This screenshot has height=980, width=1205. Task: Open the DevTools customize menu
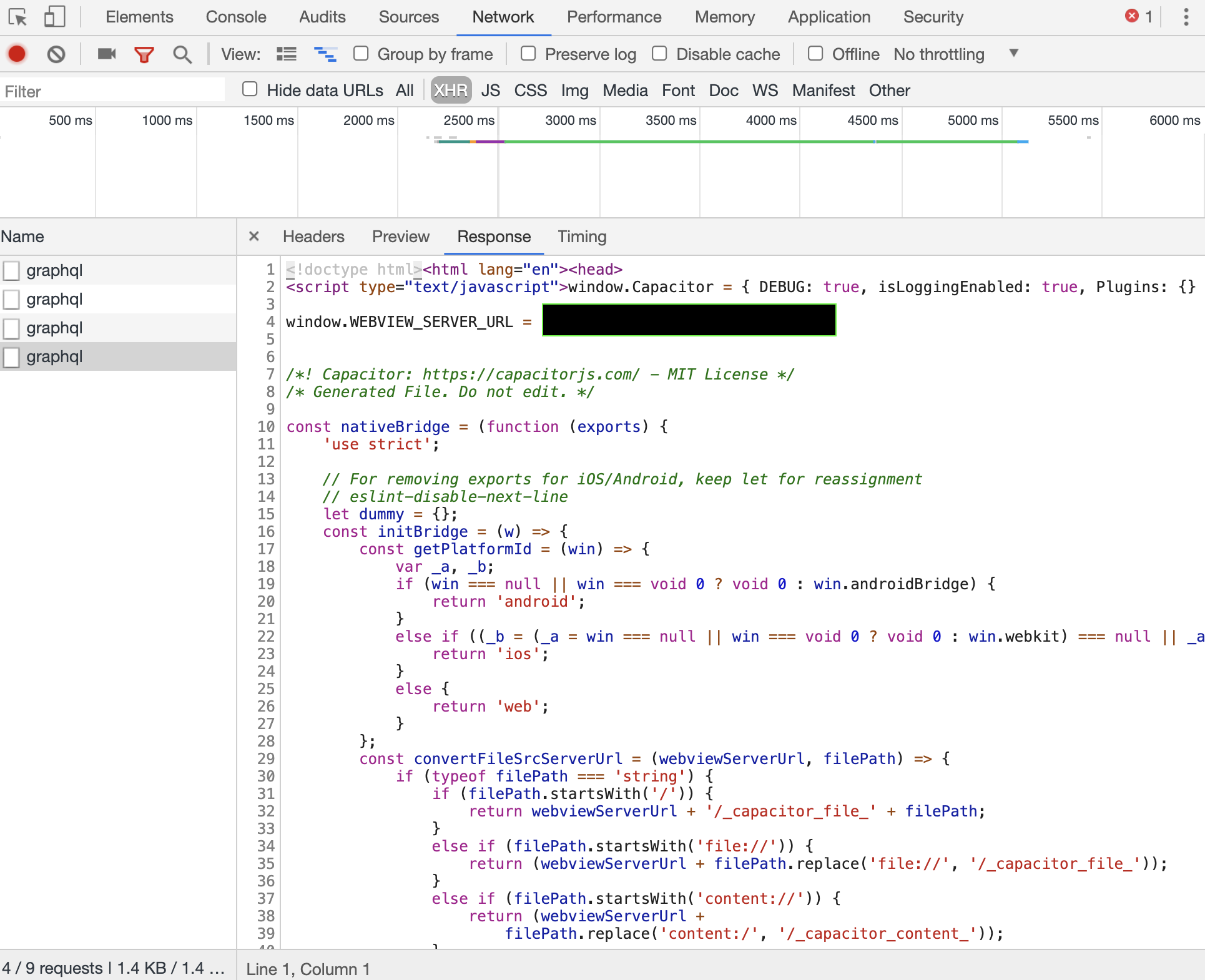[x=1187, y=17]
